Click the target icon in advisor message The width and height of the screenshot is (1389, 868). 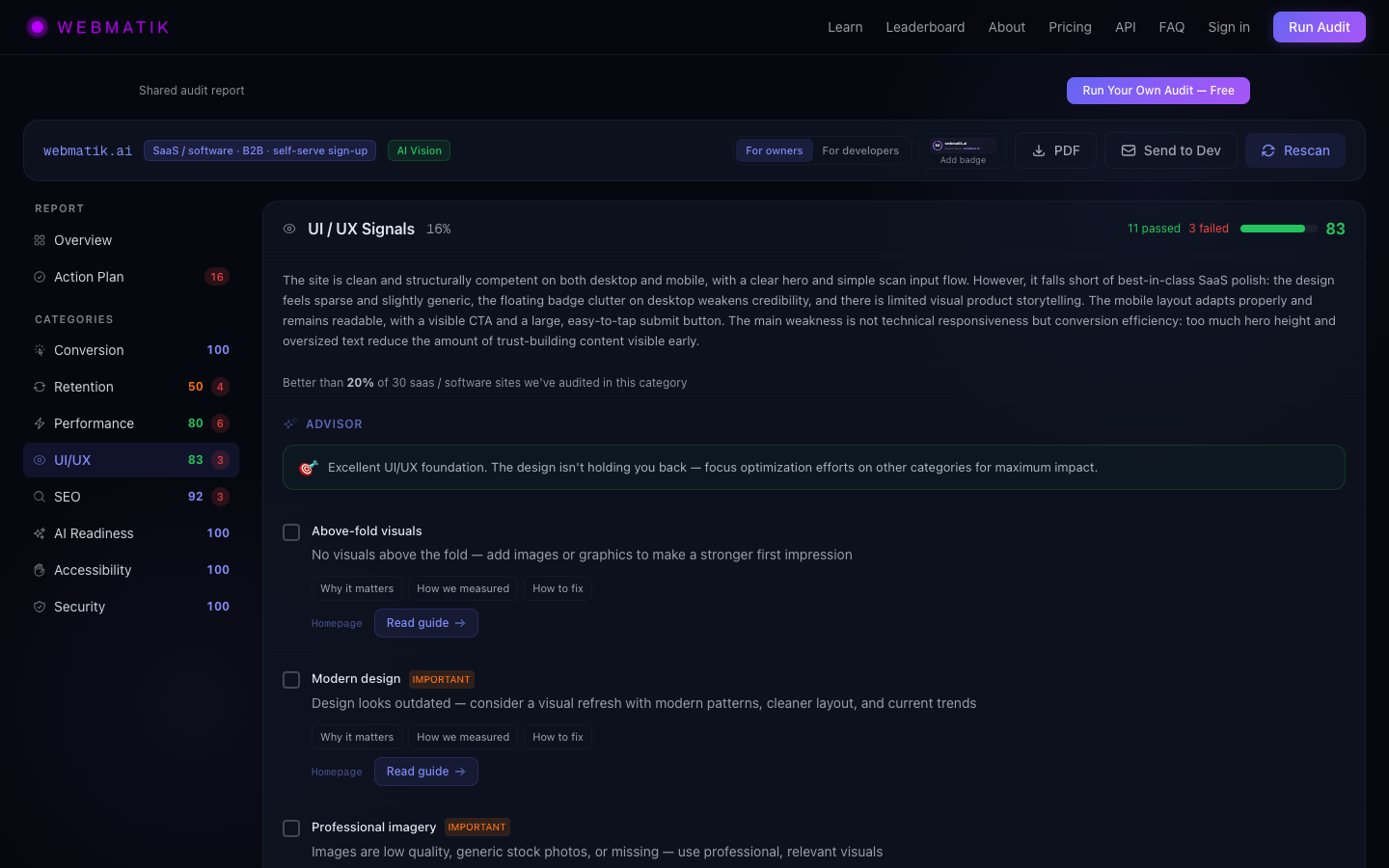tap(309, 468)
